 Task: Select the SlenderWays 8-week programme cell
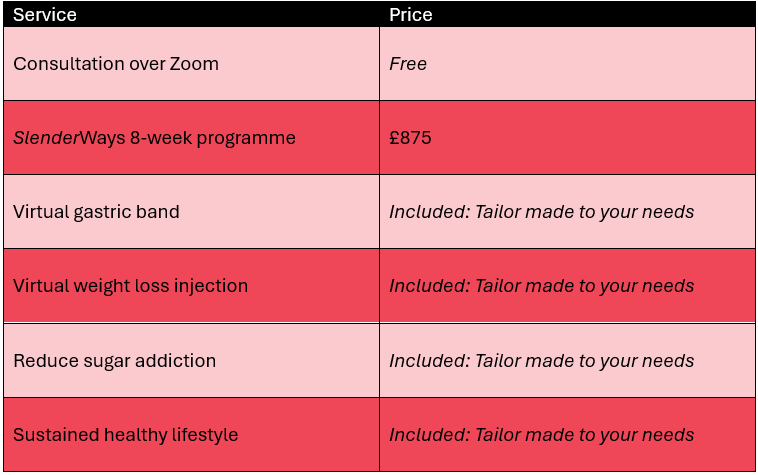(x=154, y=138)
